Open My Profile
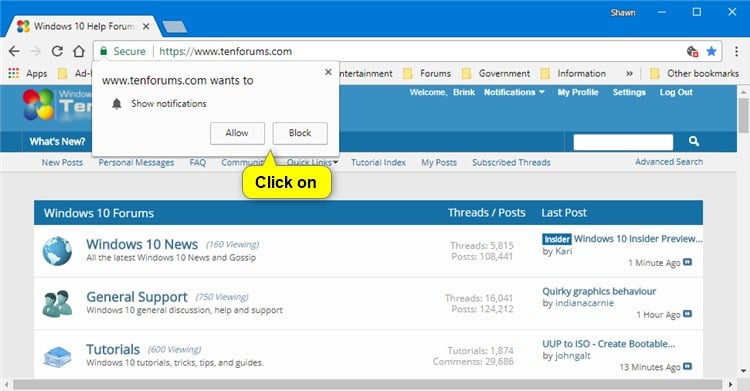Viewport: 750px width, 391px height. coord(578,92)
